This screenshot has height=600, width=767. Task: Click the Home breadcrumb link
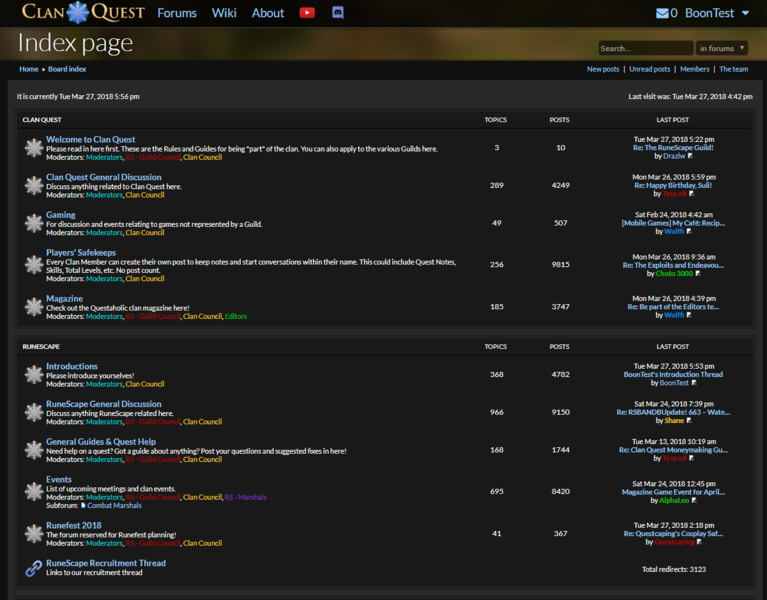28,69
